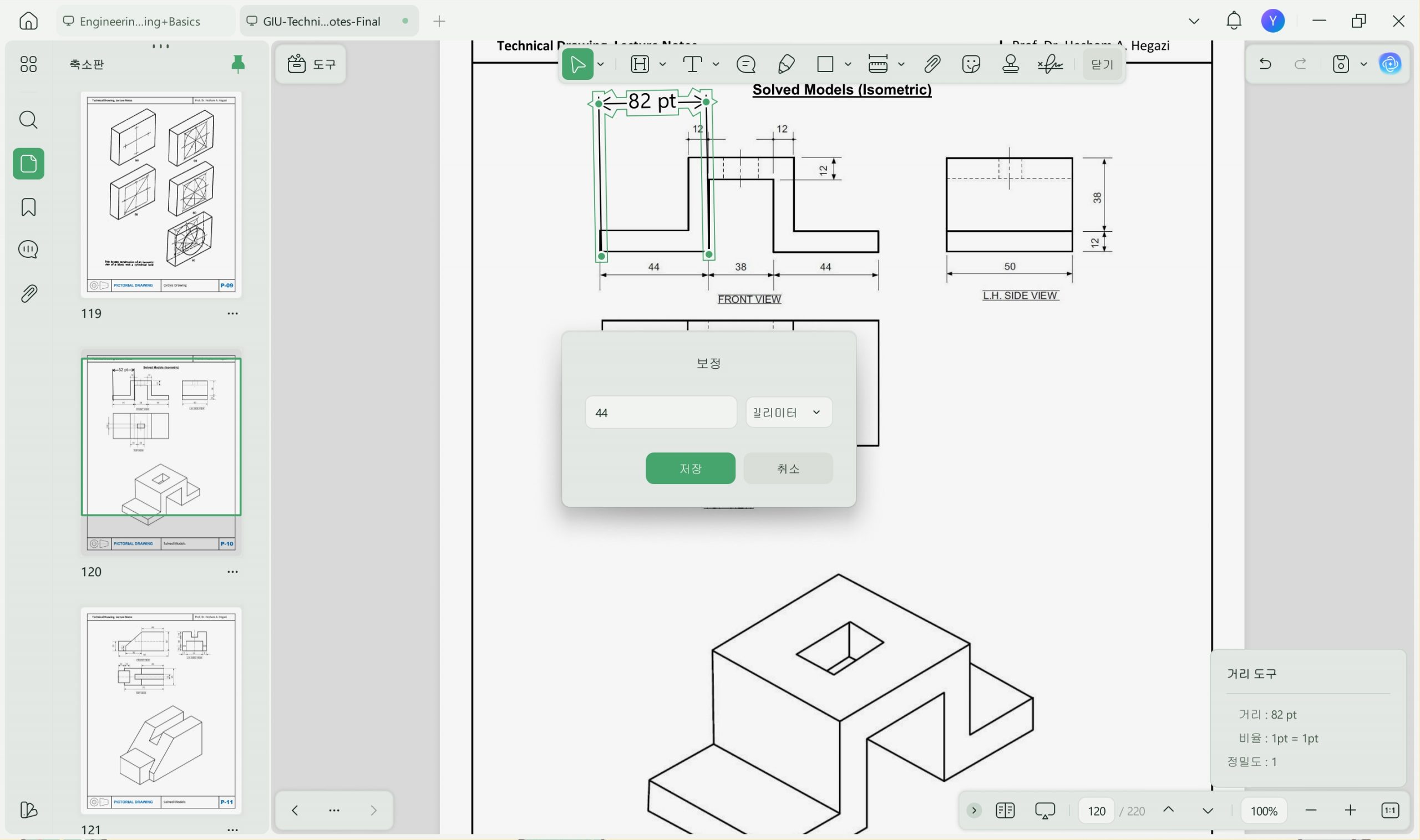Go to next view arrow
Image resolution: width=1420 pixels, height=840 pixels.
click(374, 810)
